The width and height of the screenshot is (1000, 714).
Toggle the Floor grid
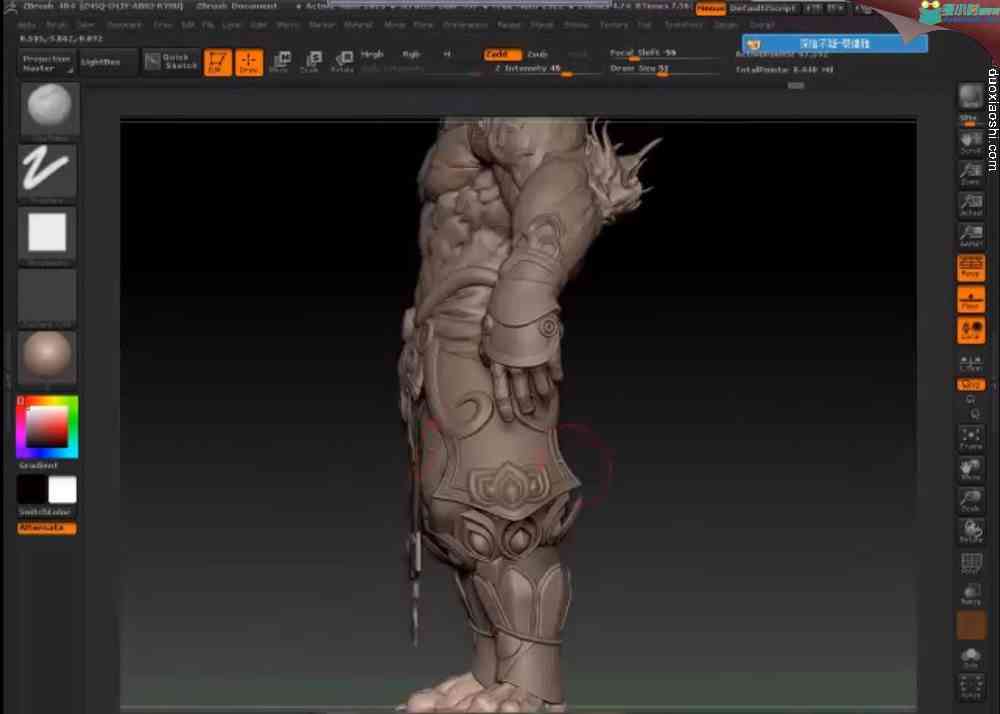971,299
